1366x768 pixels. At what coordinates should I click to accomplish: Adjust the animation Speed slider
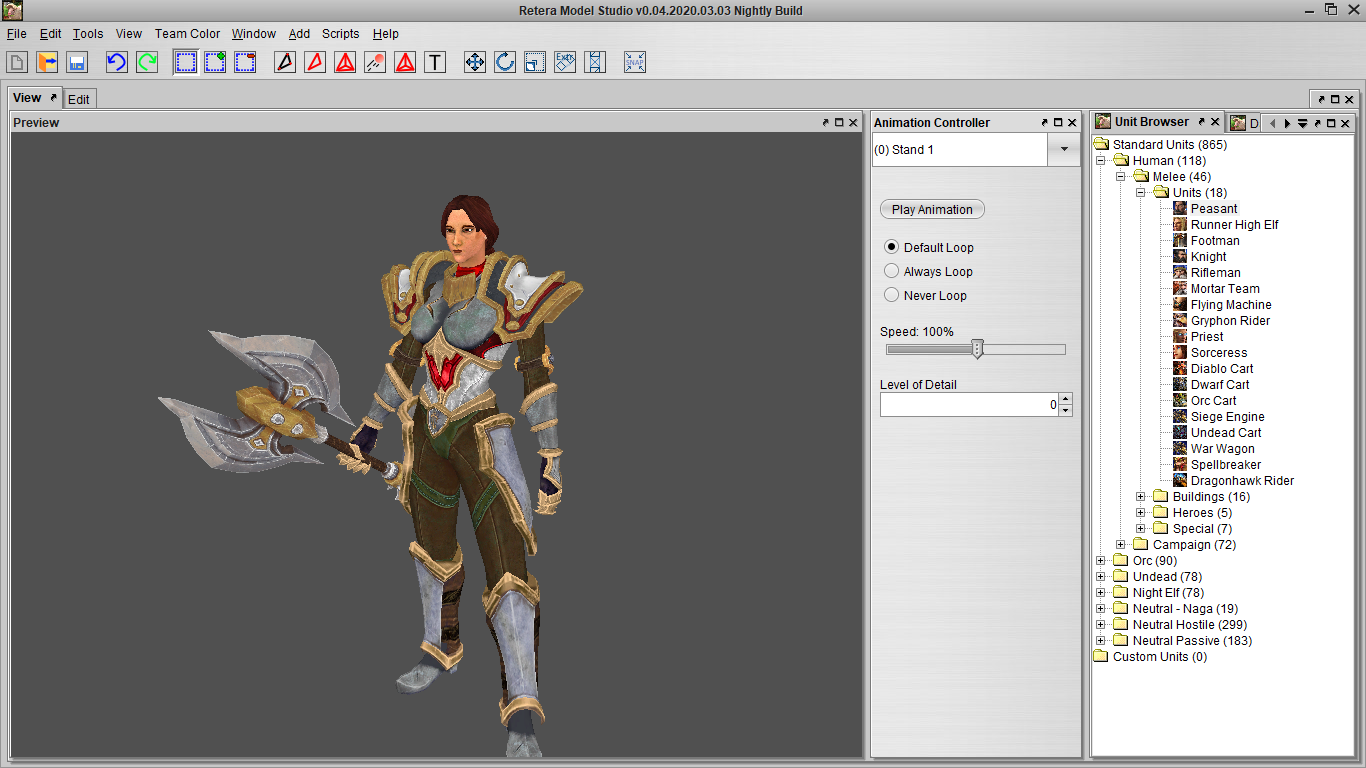(x=978, y=349)
